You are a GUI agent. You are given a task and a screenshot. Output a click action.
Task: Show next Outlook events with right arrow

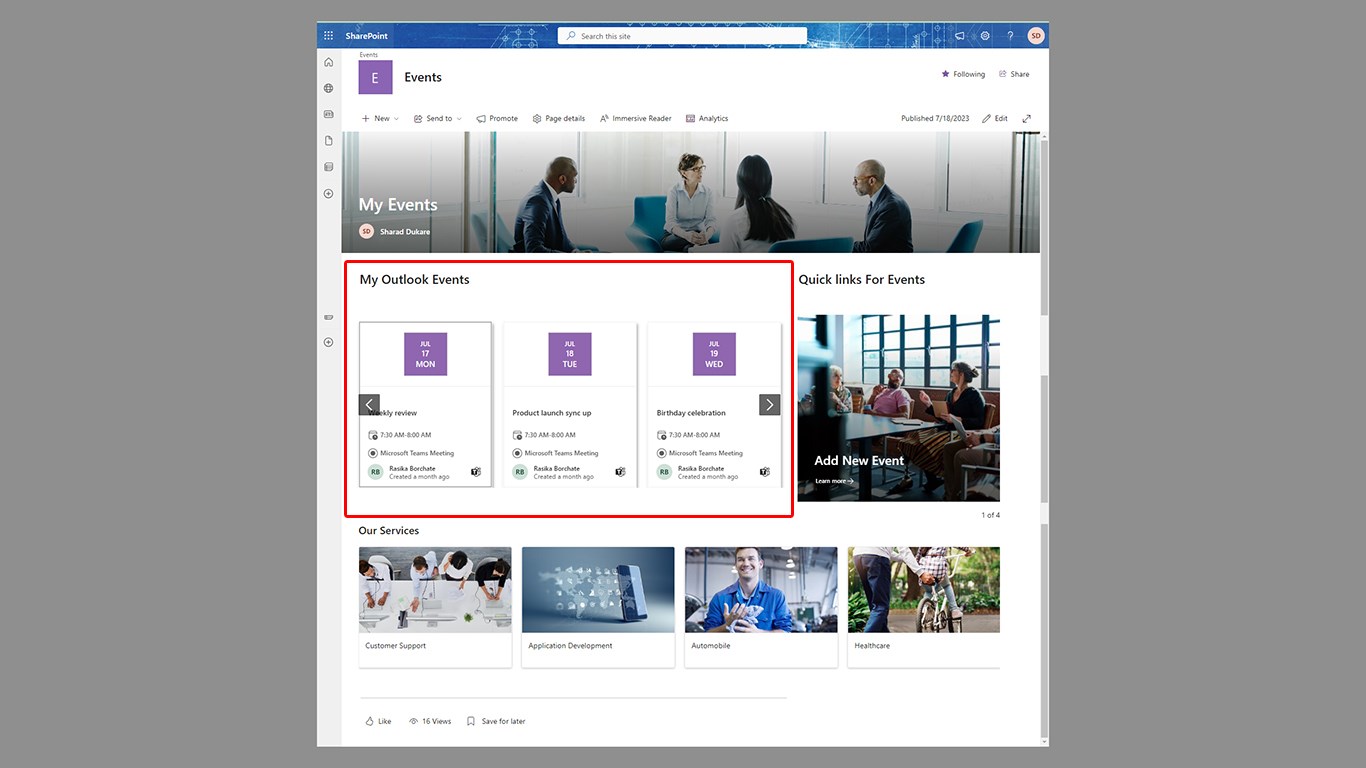(769, 404)
